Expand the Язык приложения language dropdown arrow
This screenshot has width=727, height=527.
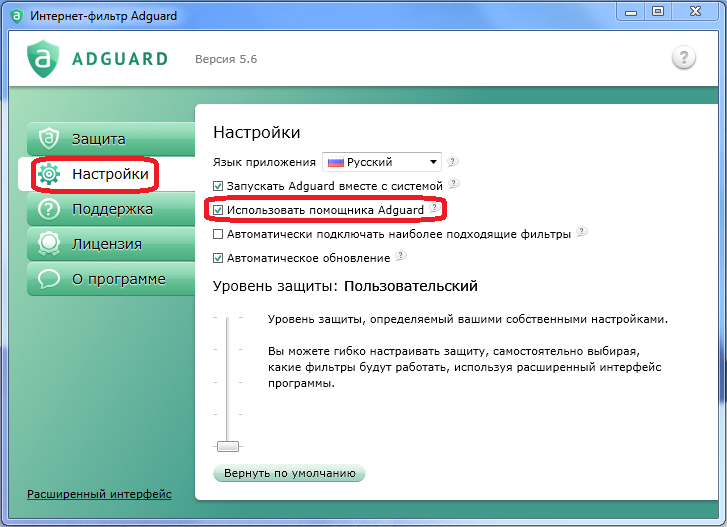[x=433, y=162]
